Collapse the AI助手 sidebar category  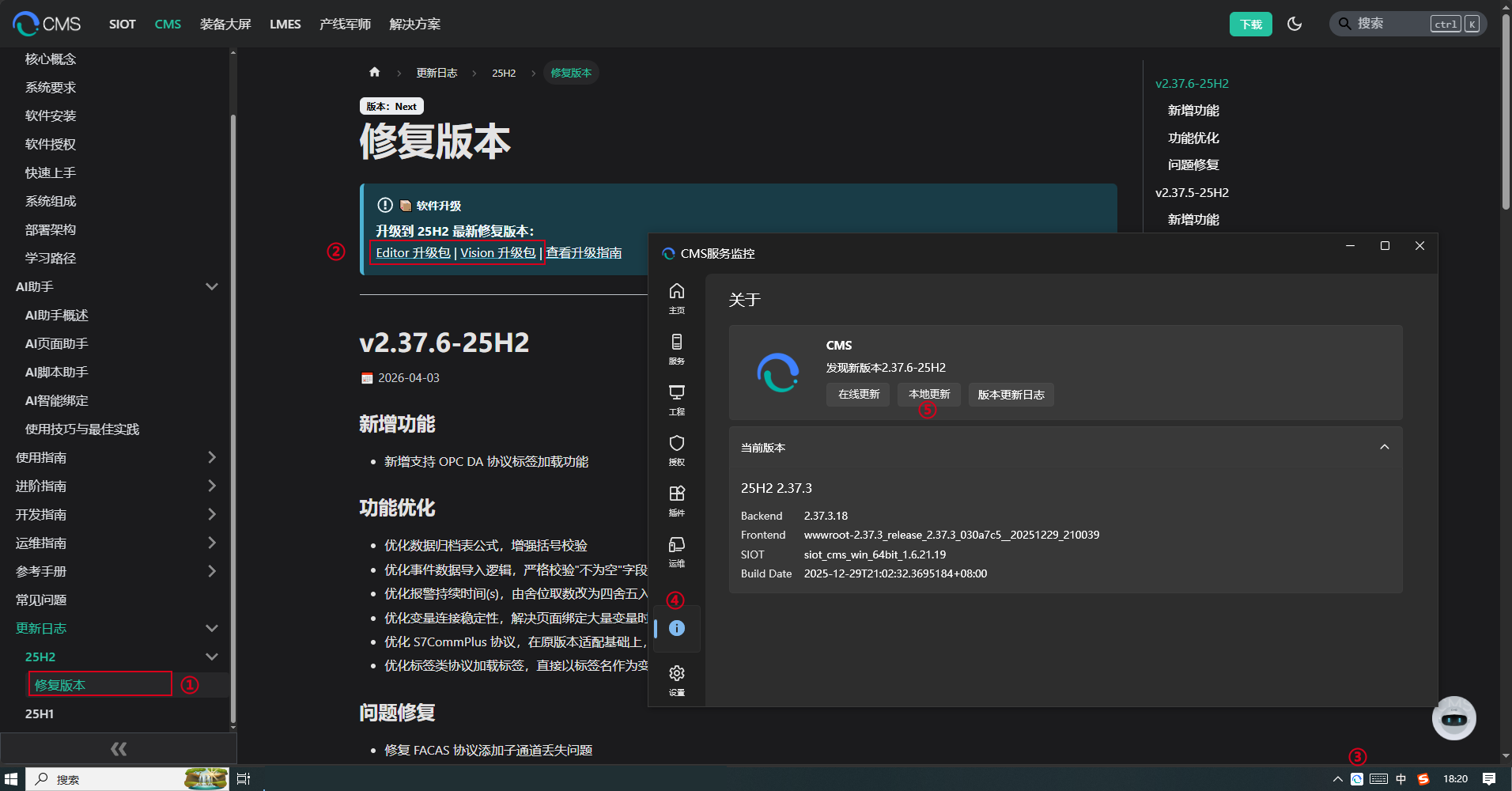click(x=211, y=286)
